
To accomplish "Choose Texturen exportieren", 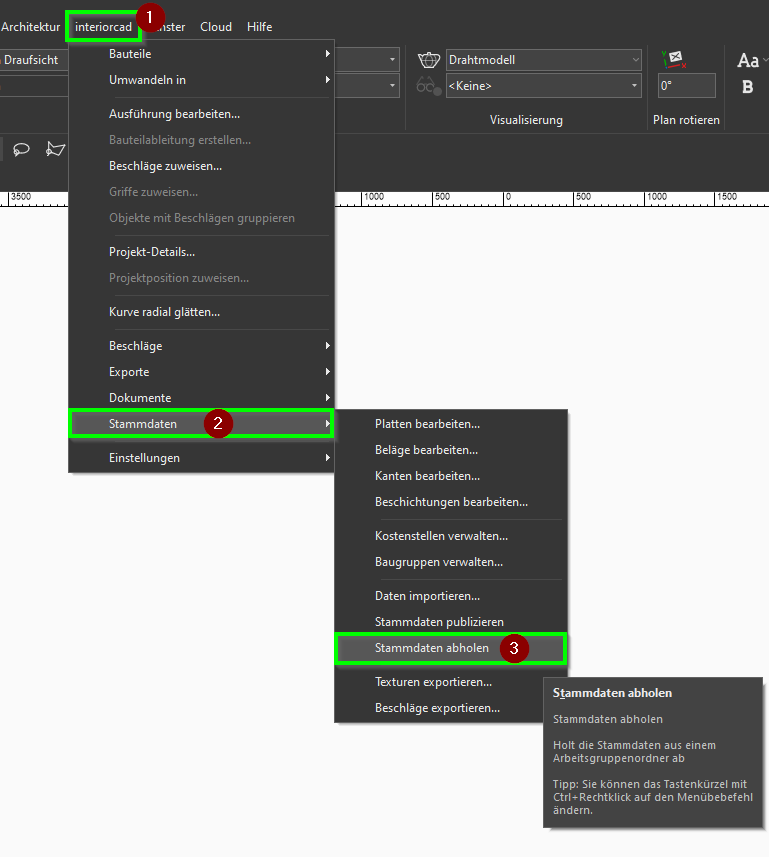I will tap(451, 682).
